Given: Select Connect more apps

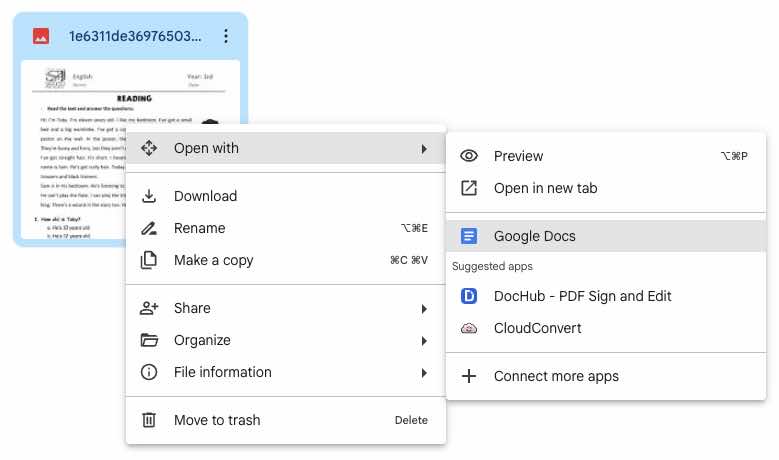Looking at the screenshot, I should [606, 376].
